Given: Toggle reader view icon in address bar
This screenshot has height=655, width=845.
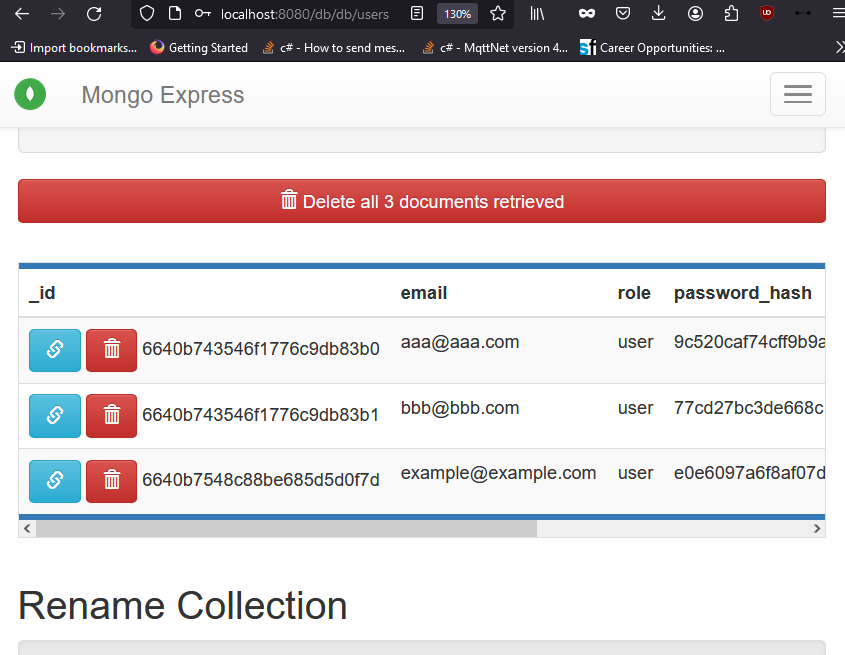Looking at the screenshot, I should 417,13.
